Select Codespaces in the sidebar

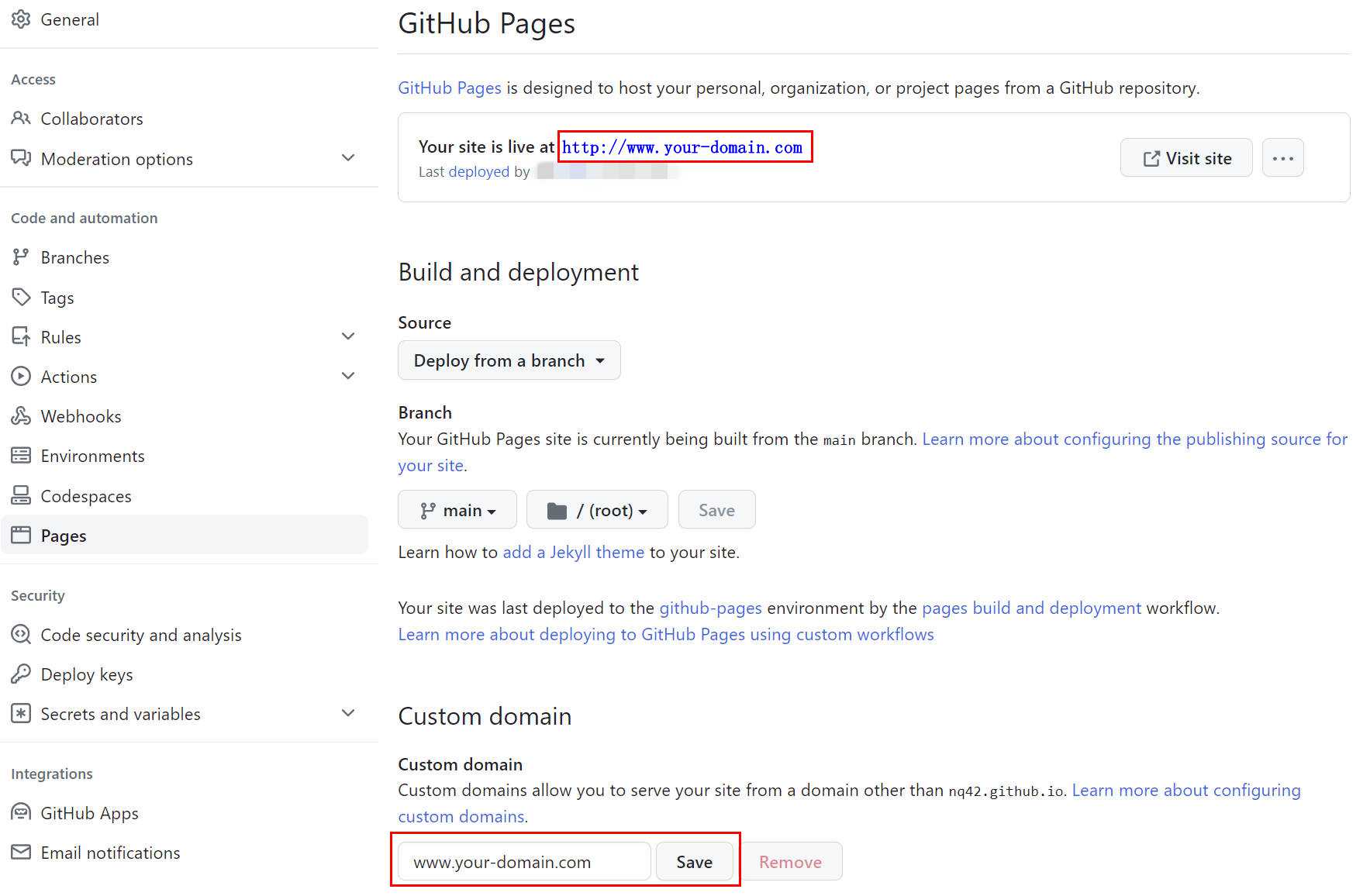click(x=85, y=496)
